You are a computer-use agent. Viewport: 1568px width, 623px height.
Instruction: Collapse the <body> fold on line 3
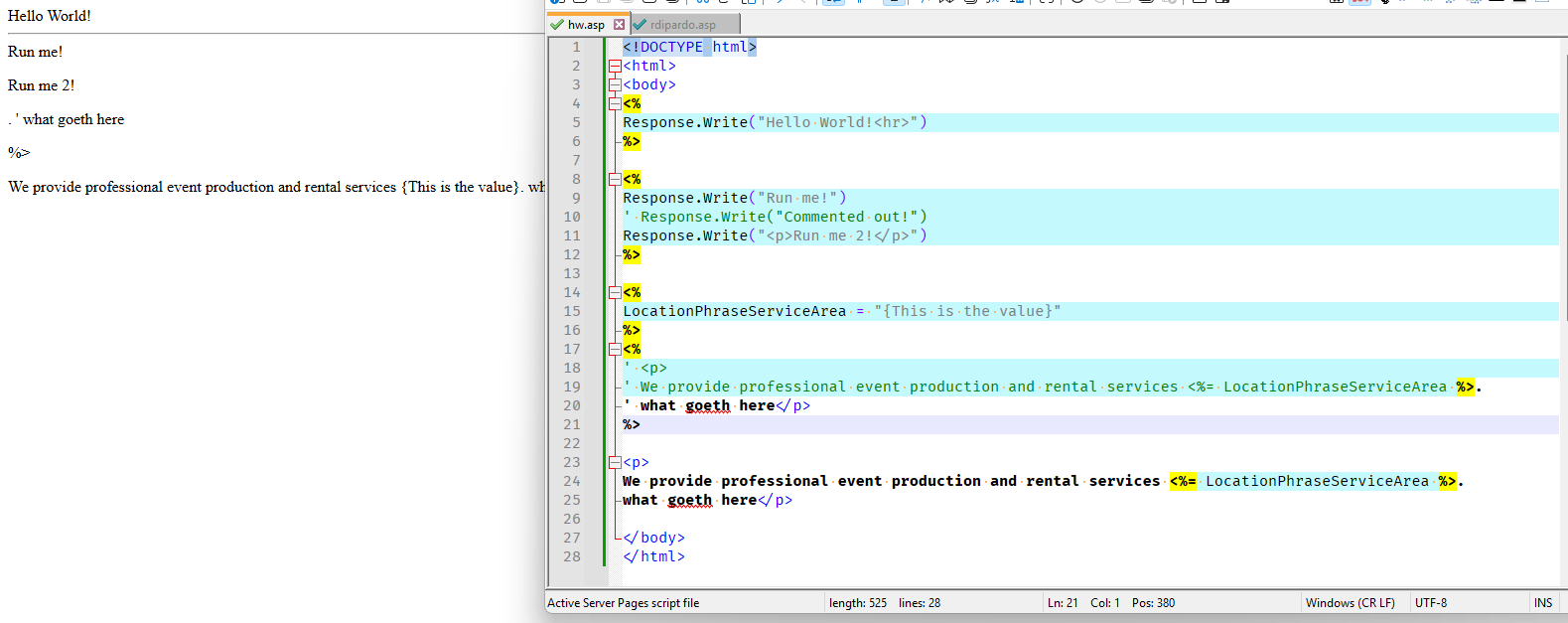pyautogui.click(x=615, y=85)
